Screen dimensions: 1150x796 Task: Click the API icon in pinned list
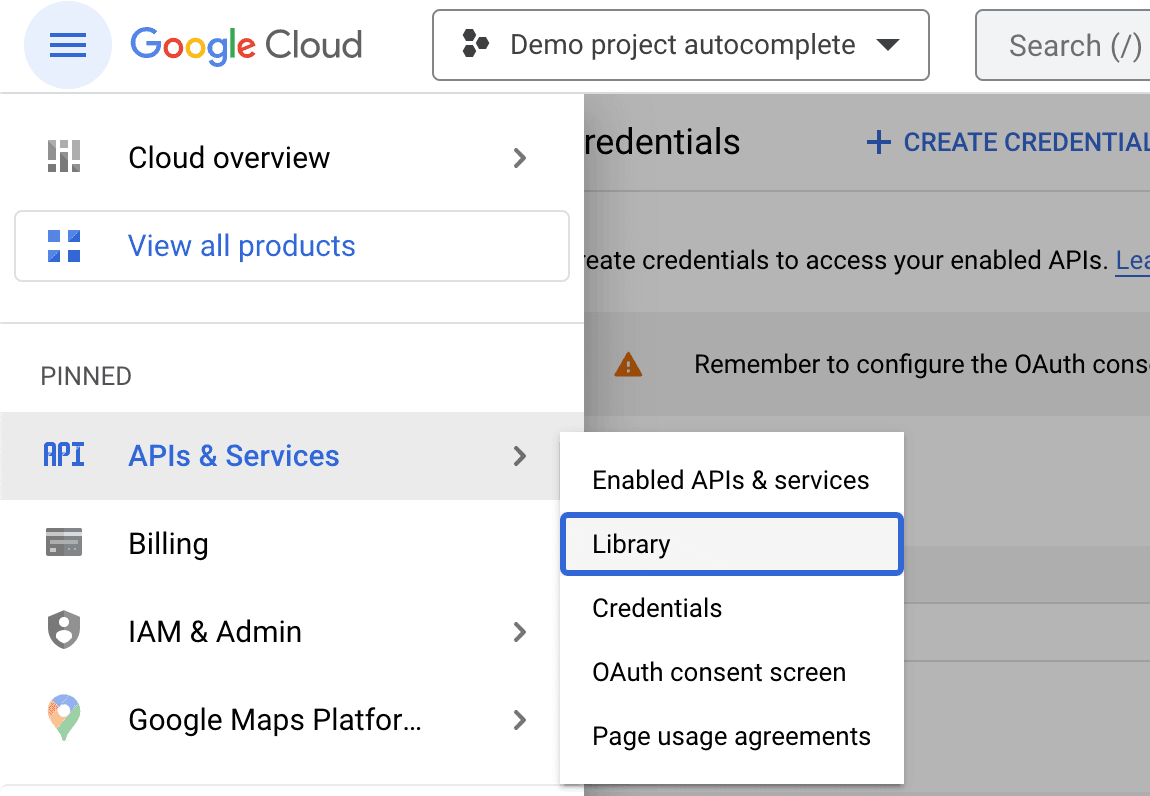point(64,455)
